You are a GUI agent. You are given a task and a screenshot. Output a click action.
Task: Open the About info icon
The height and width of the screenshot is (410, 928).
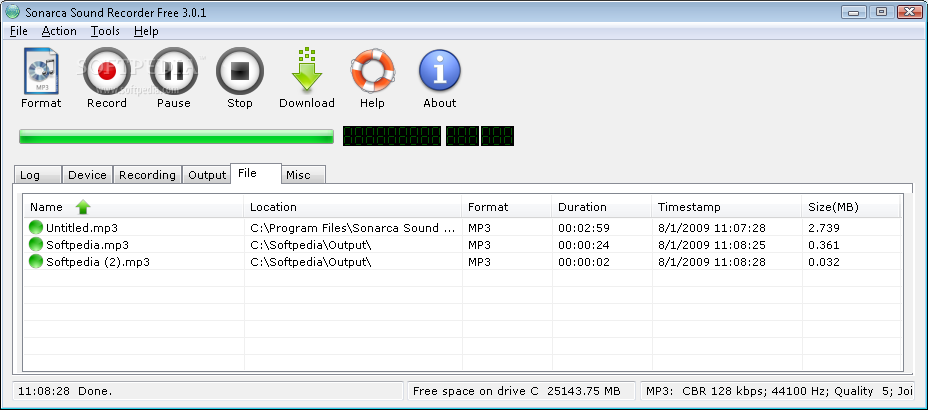440,70
